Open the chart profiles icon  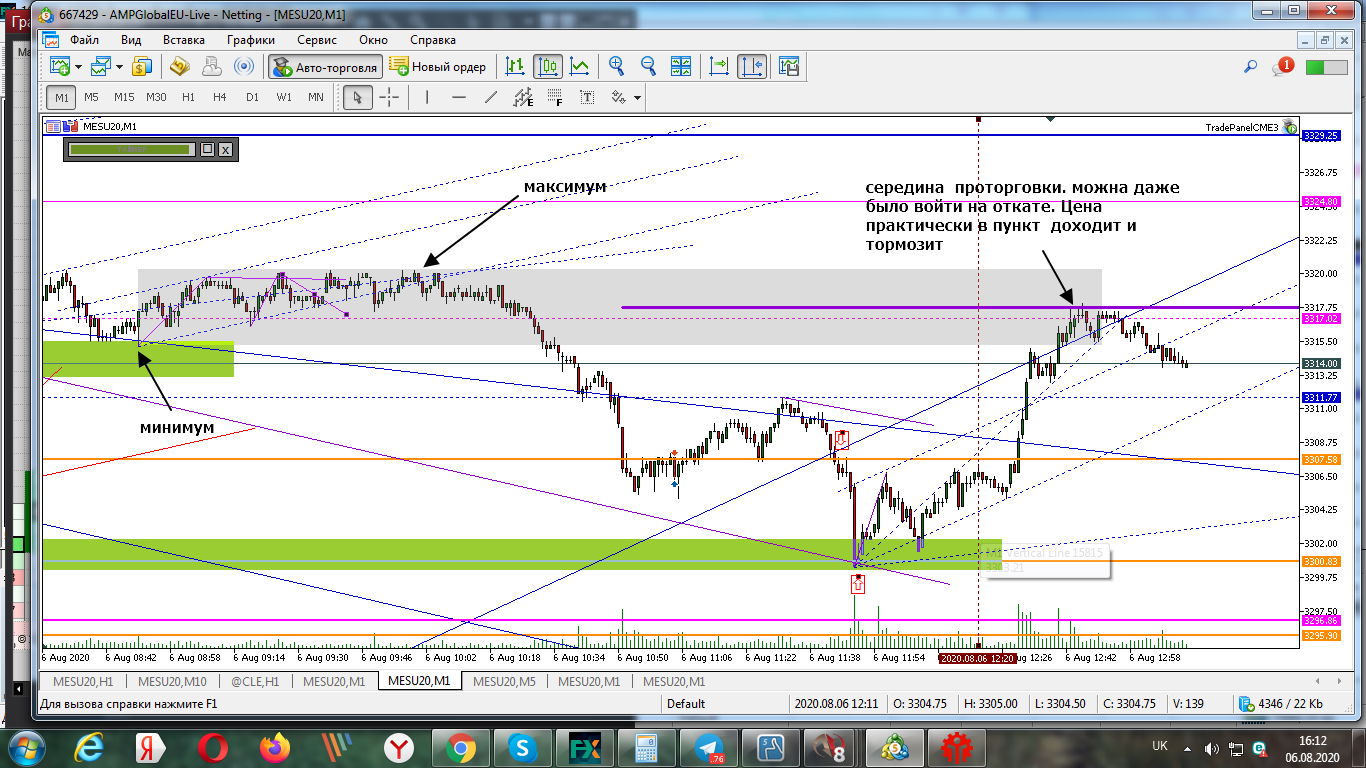[x=100, y=67]
